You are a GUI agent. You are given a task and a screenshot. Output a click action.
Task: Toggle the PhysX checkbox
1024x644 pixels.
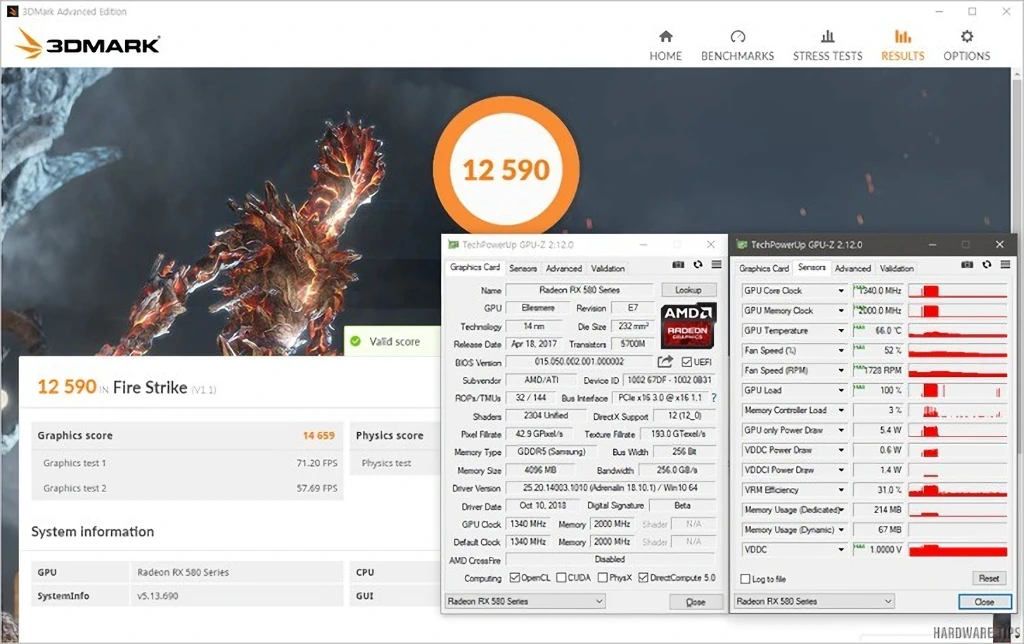603,577
